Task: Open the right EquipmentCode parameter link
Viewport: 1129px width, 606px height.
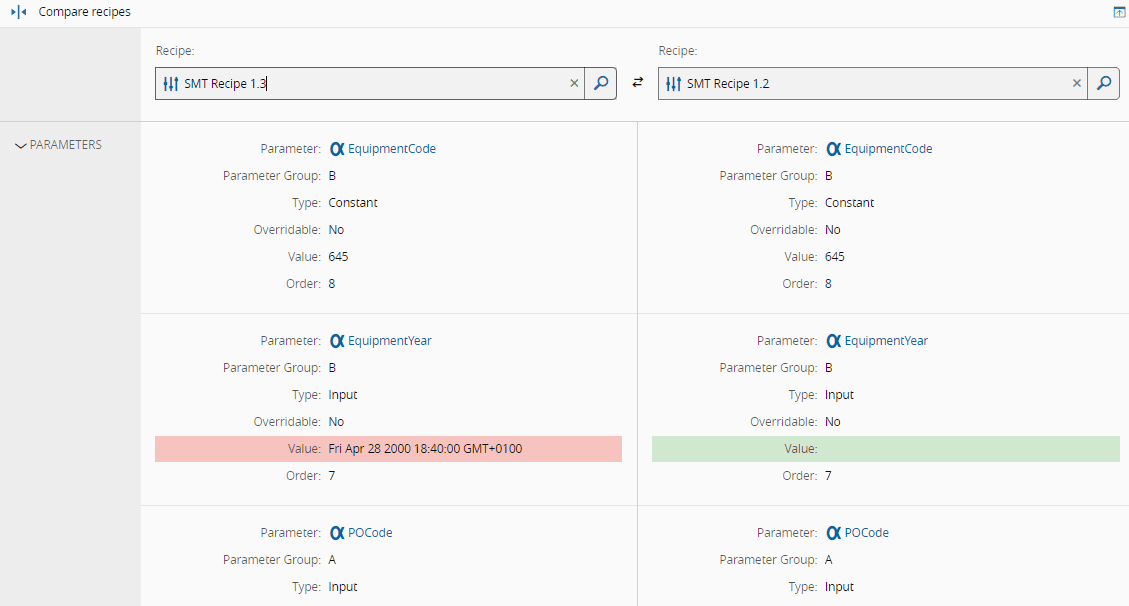Action: point(888,149)
